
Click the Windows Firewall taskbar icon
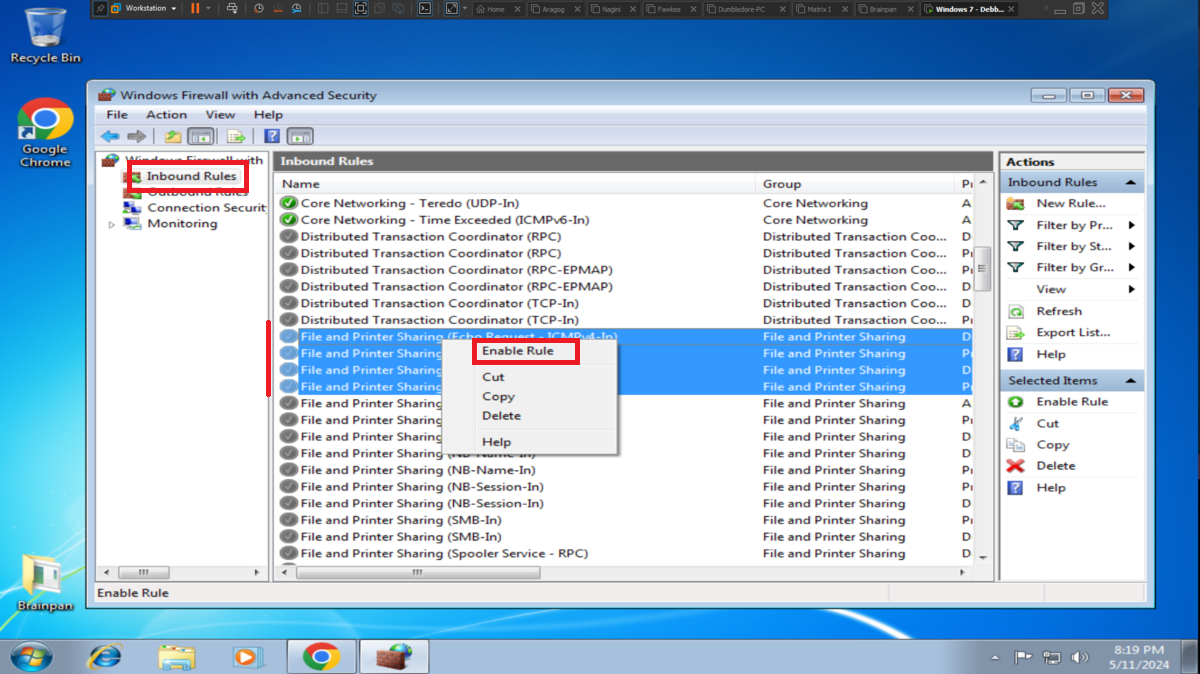pyautogui.click(x=394, y=656)
